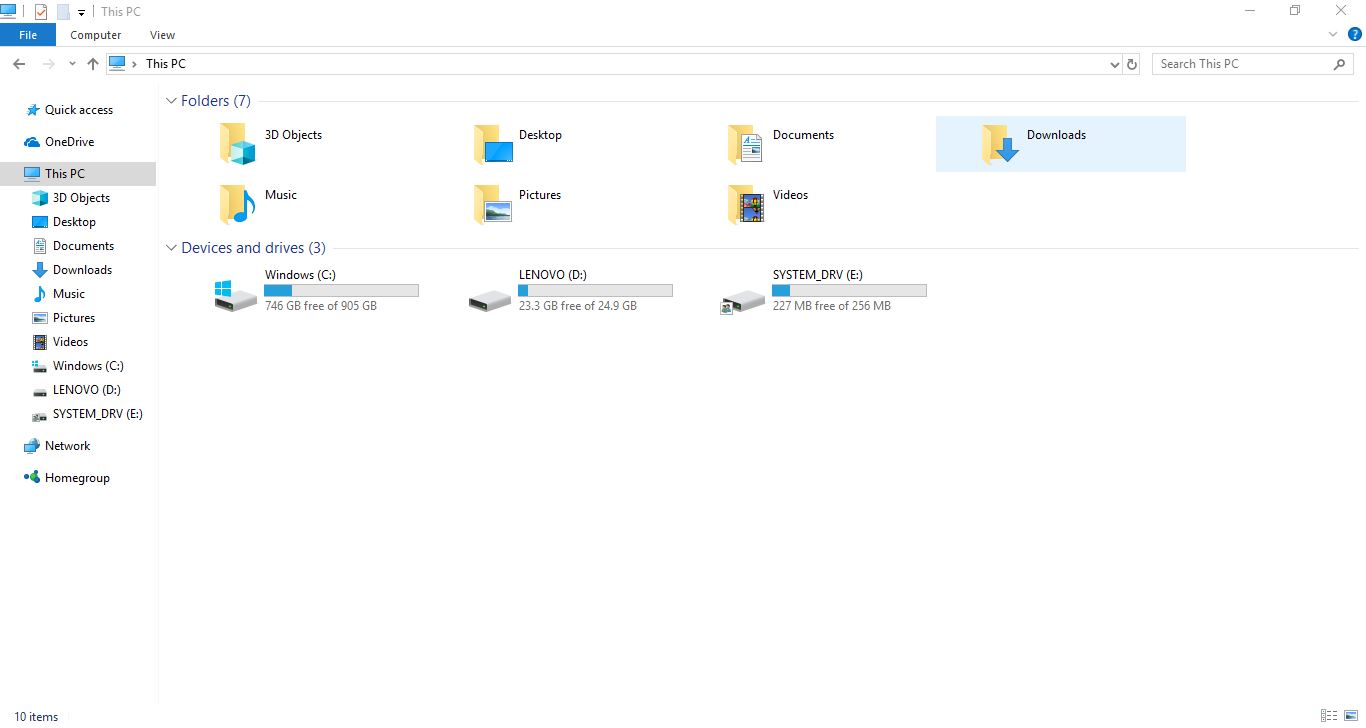Switch to large thumbnails view in status bar
1366x728 pixels.
click(x=1351, y=716)
